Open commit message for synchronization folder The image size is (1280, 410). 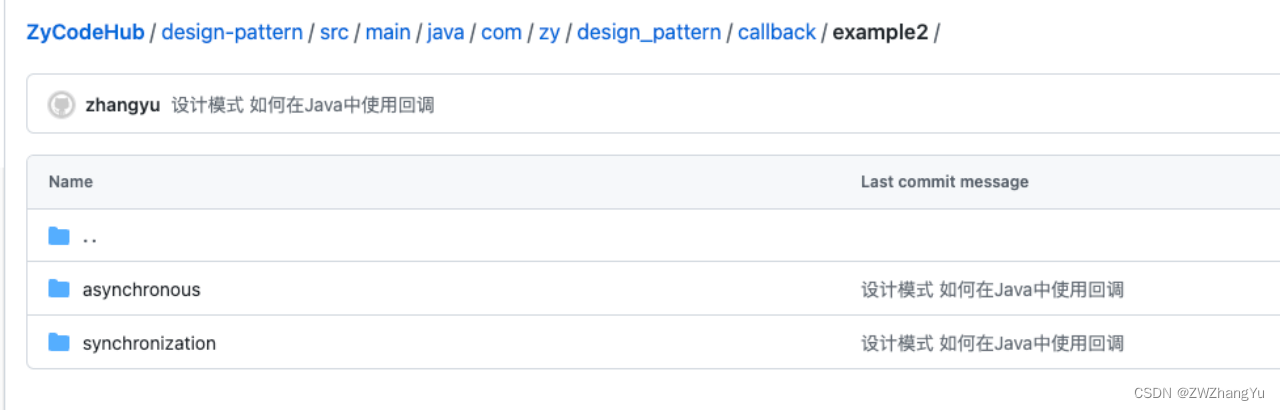[992, 344]
